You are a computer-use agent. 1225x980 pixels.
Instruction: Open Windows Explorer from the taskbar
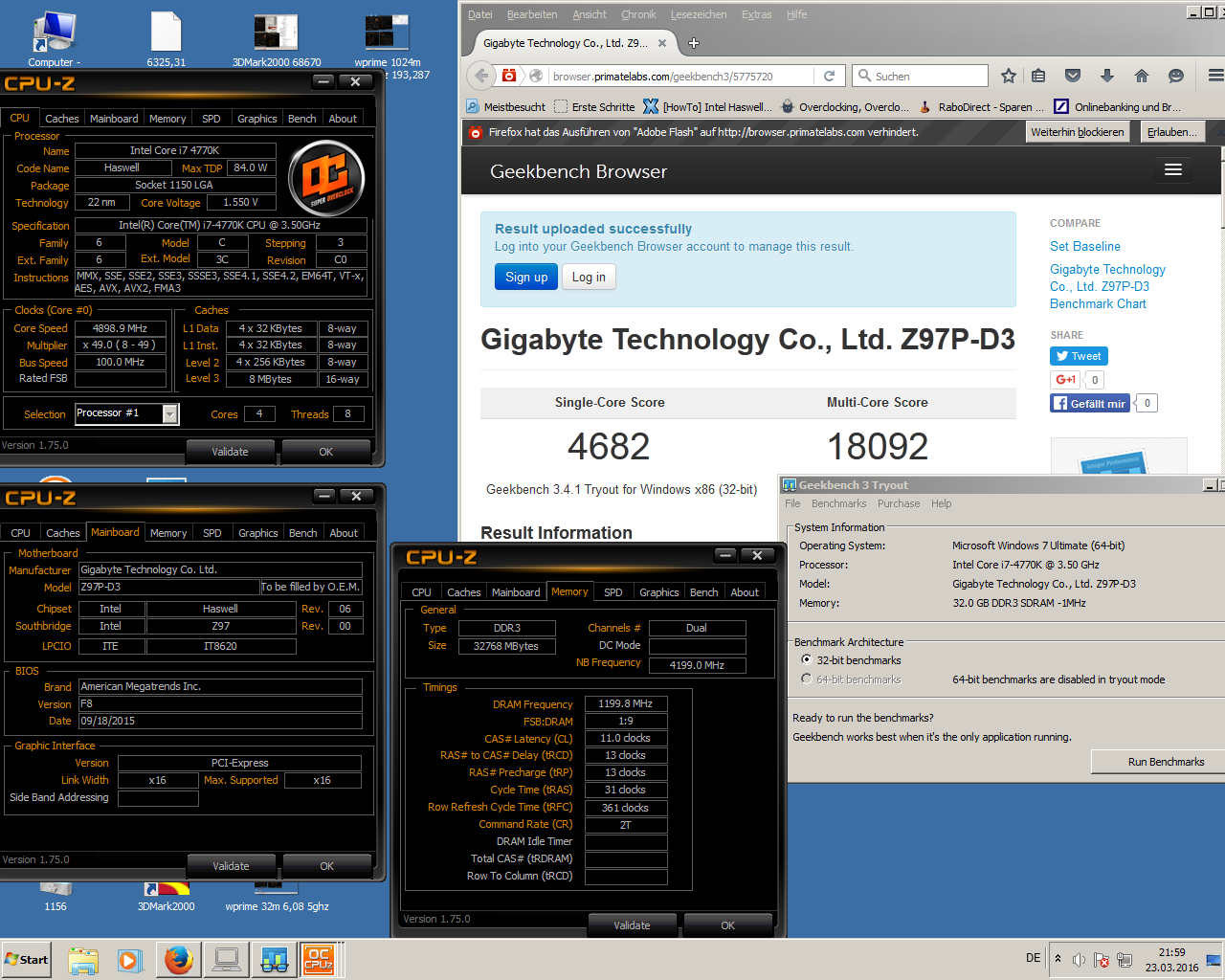pos(83,960)
